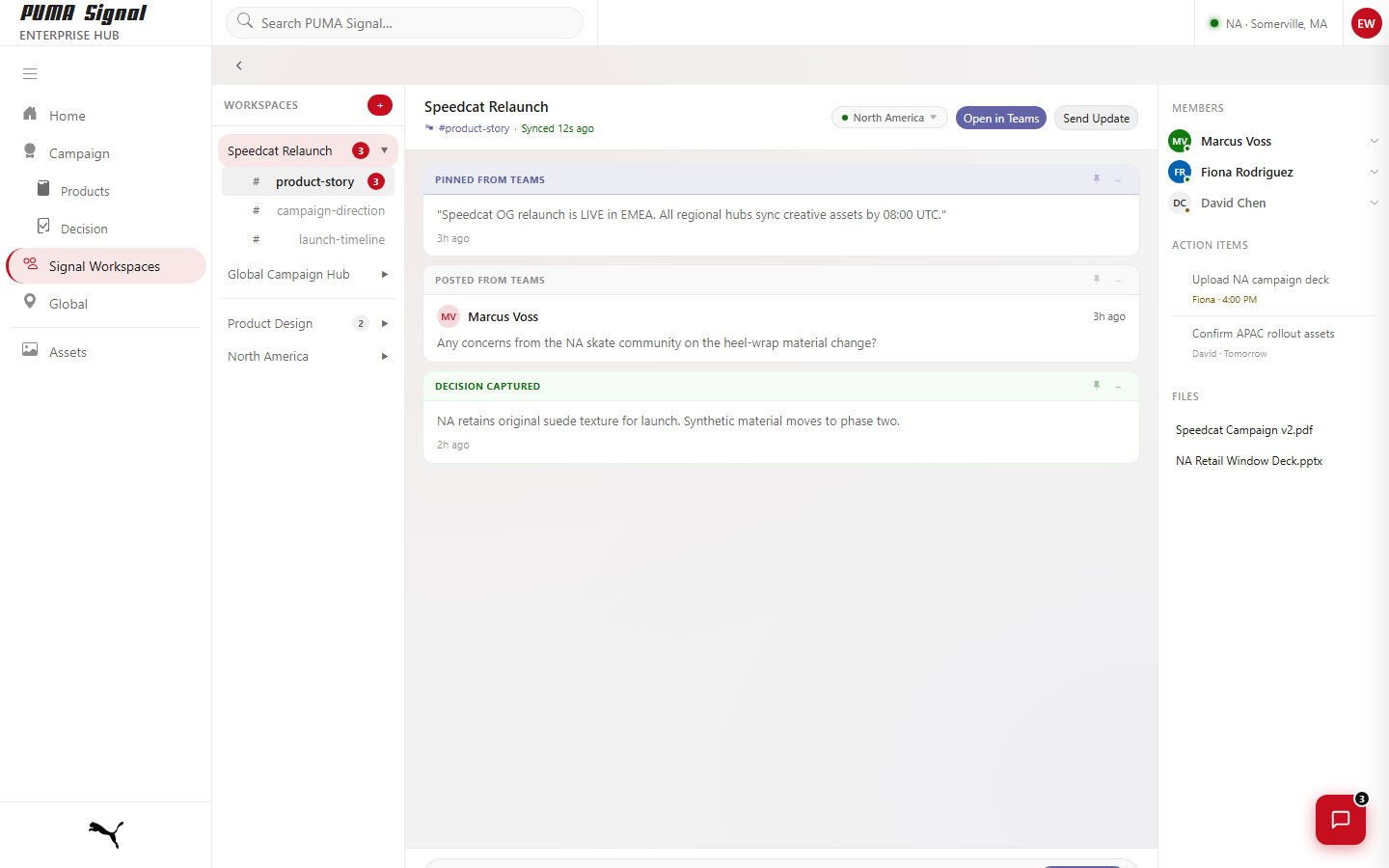This screenshot has width=1389, height=868.
Task: Click the Global location pin icon
Action: [x=30, y=302]
